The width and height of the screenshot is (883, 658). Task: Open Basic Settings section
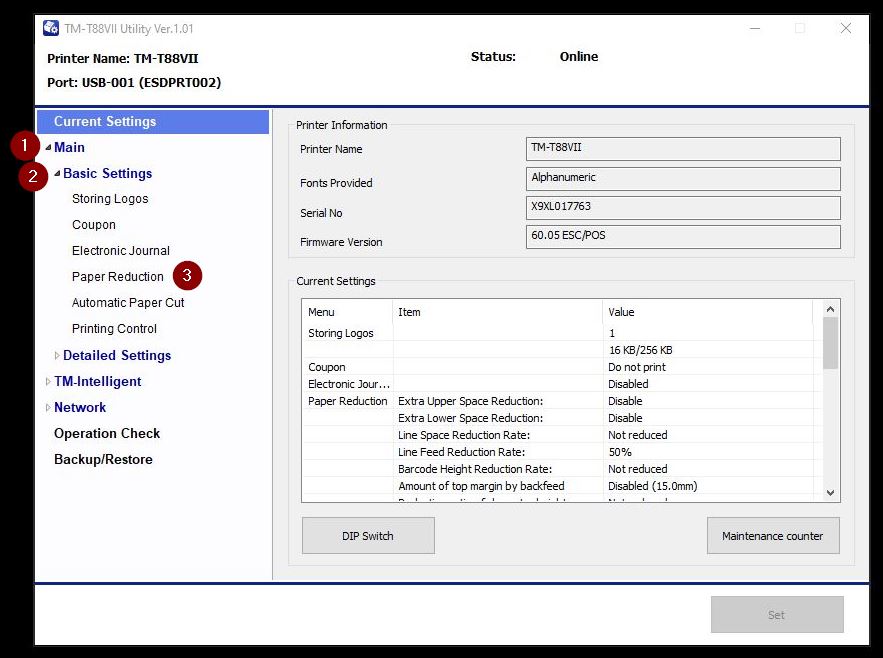pyautogui.click(x=108, y=174)
